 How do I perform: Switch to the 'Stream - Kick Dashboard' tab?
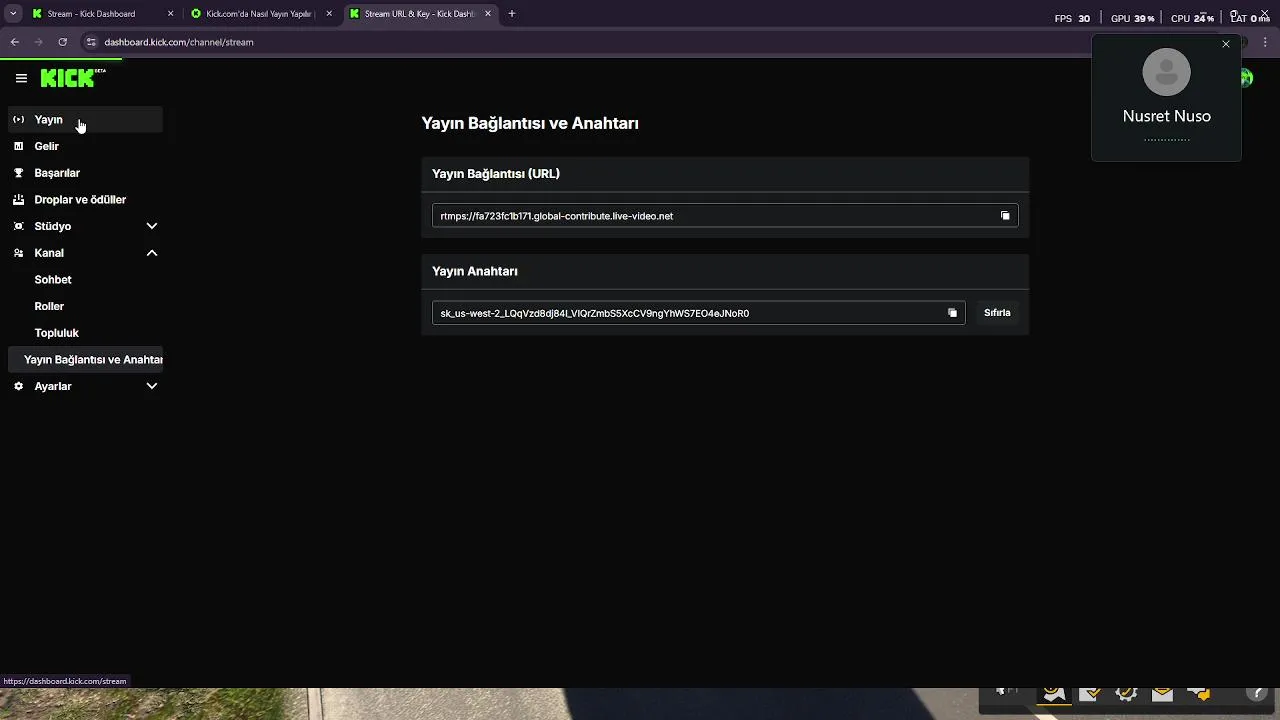[x=103, y=14]
